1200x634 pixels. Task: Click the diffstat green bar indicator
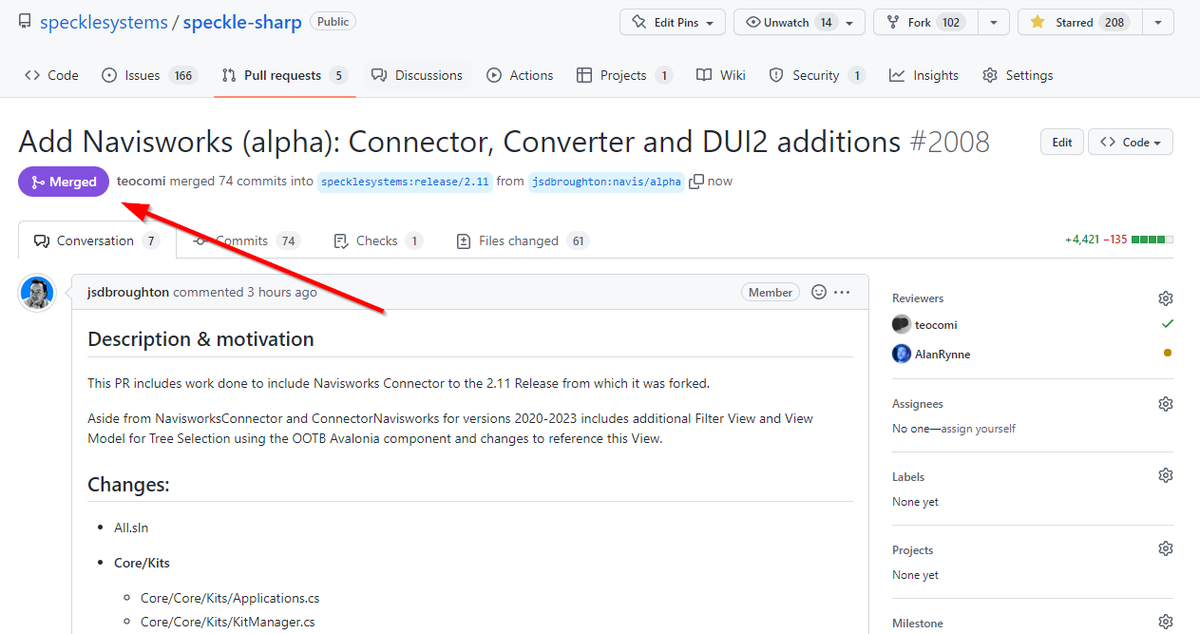(1150, 240)
